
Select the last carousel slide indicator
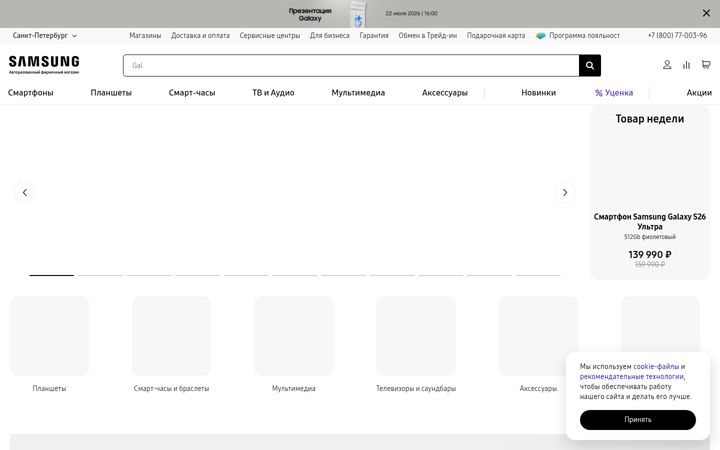(538, 275)
